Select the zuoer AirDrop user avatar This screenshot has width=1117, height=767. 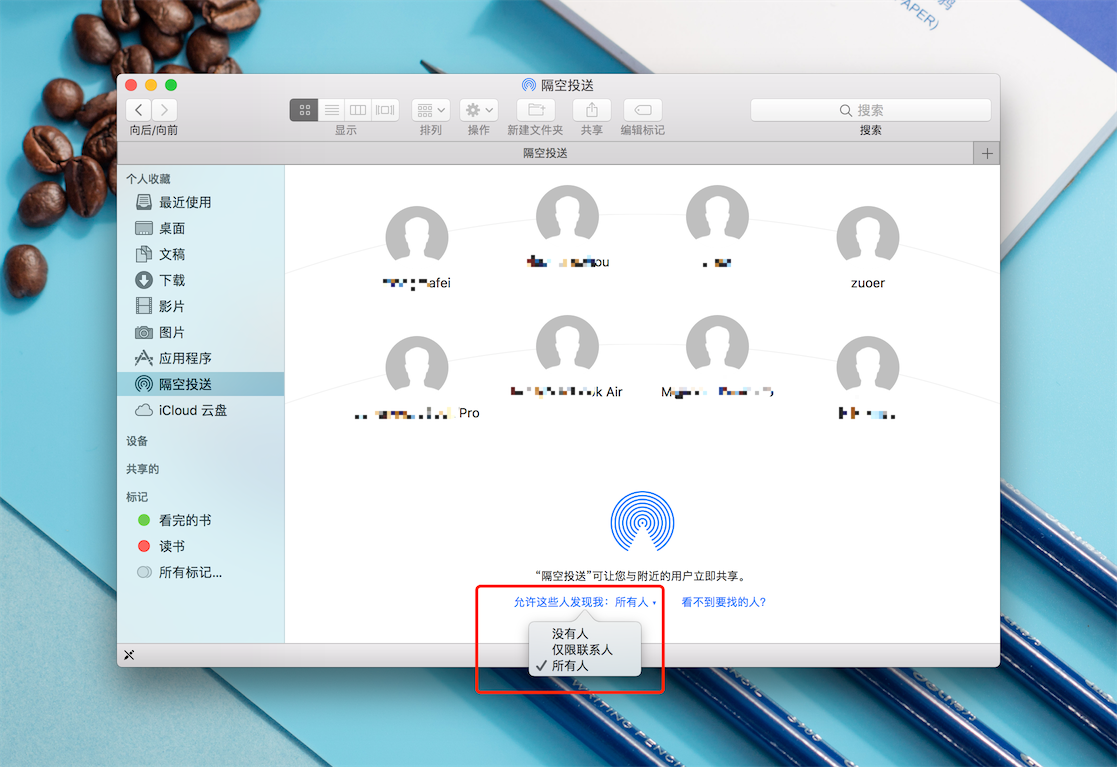(x=868, y=237)
